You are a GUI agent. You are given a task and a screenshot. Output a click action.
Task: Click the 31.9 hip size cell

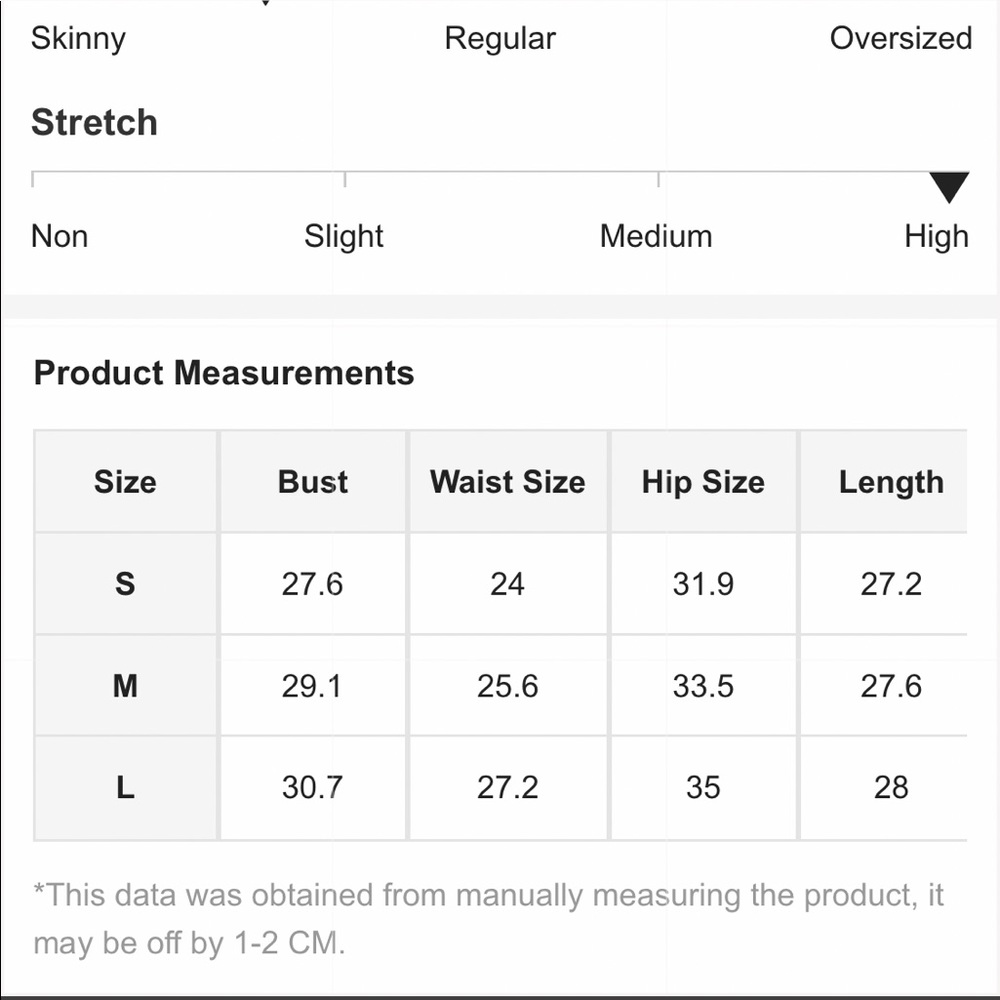[703, 584]
